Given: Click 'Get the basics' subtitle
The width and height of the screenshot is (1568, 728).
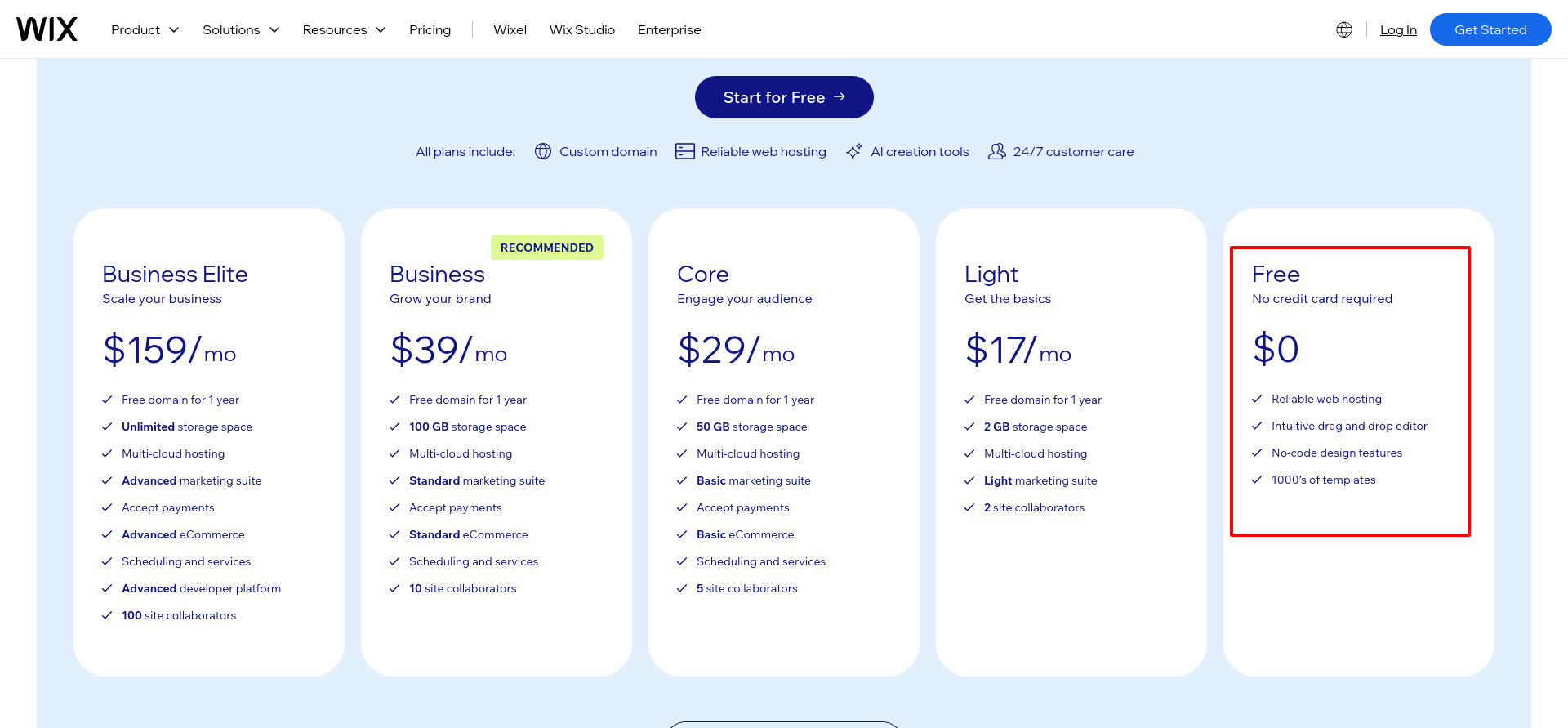Looking at the screenshot, I should coord(1008,298).
